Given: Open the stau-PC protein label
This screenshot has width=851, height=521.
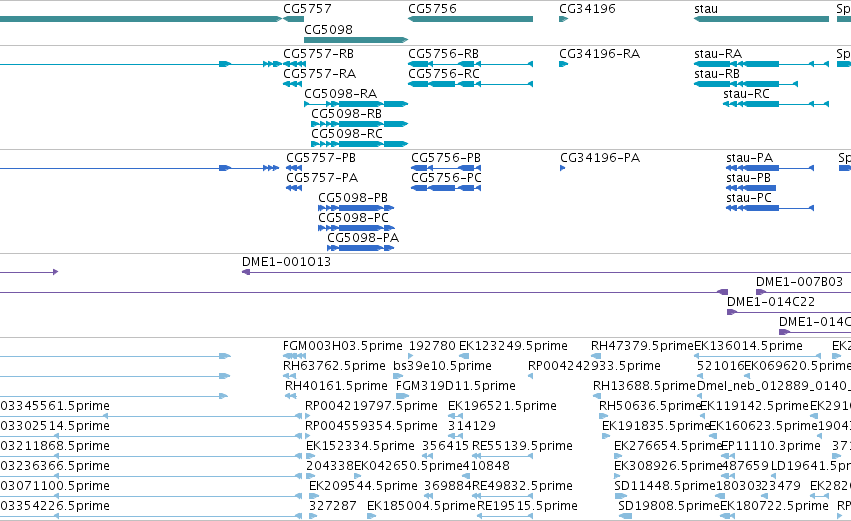Looking at the screenshot, I should 749,198.
